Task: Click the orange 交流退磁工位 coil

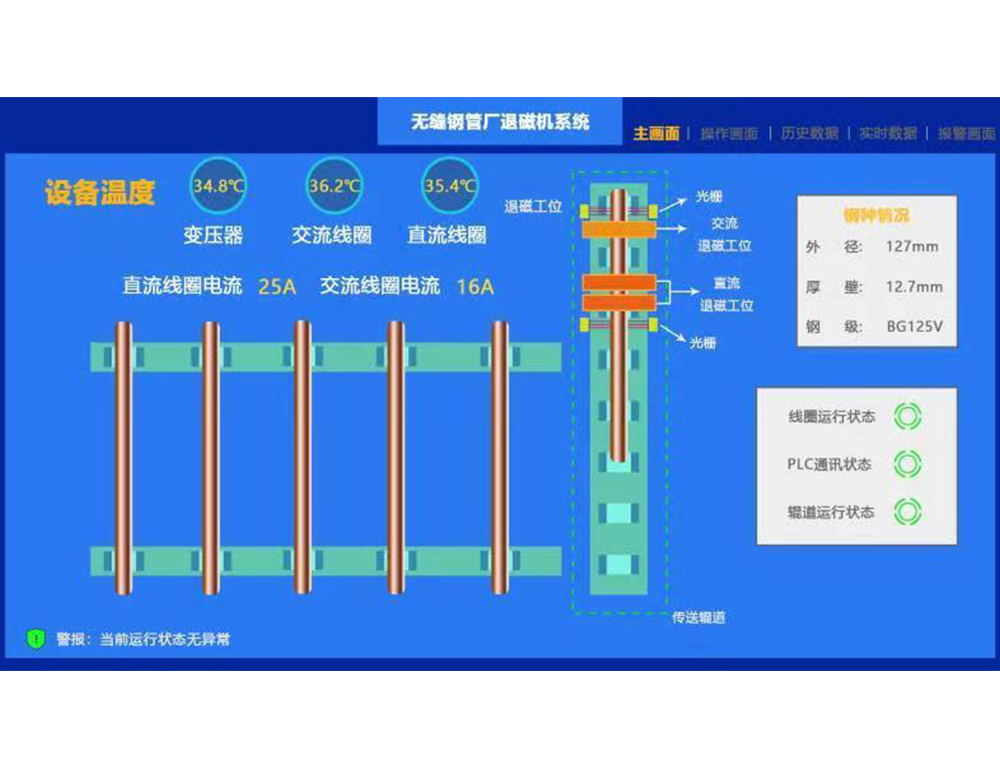Action: click(619, 230)
